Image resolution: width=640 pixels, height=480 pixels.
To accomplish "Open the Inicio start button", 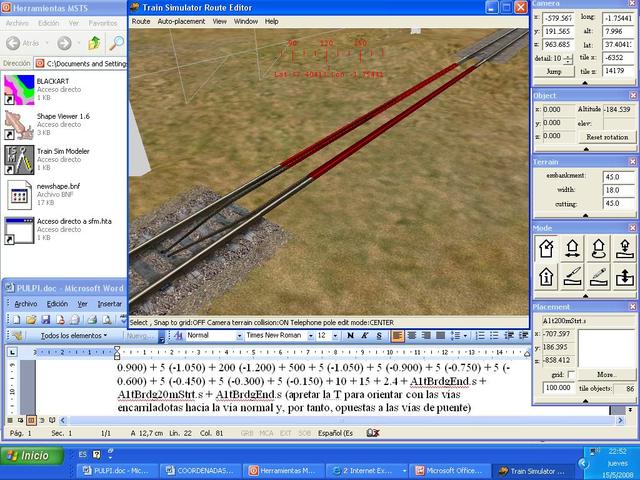I will 28,455.
